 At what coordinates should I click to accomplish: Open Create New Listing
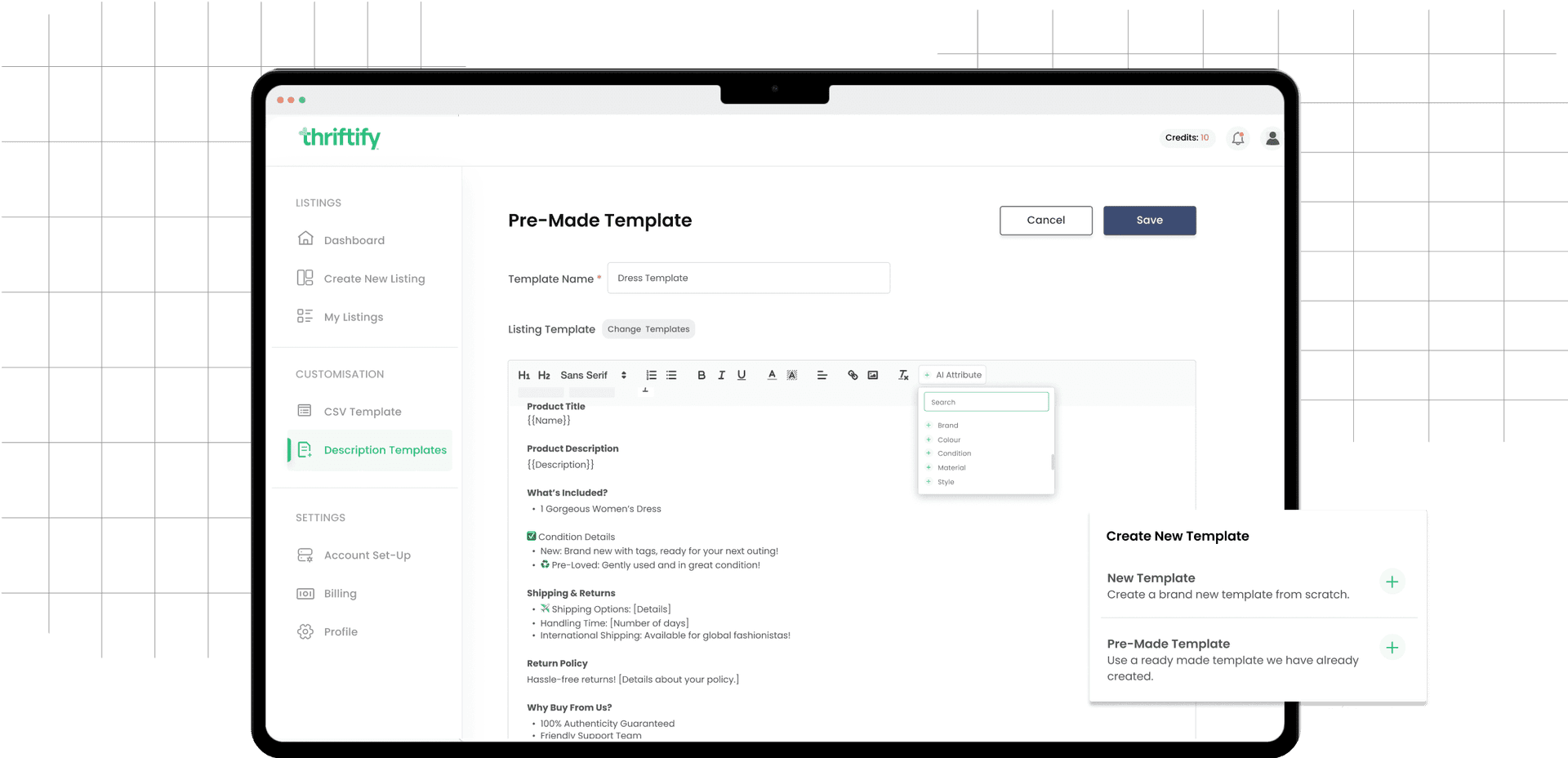[360, 279]
